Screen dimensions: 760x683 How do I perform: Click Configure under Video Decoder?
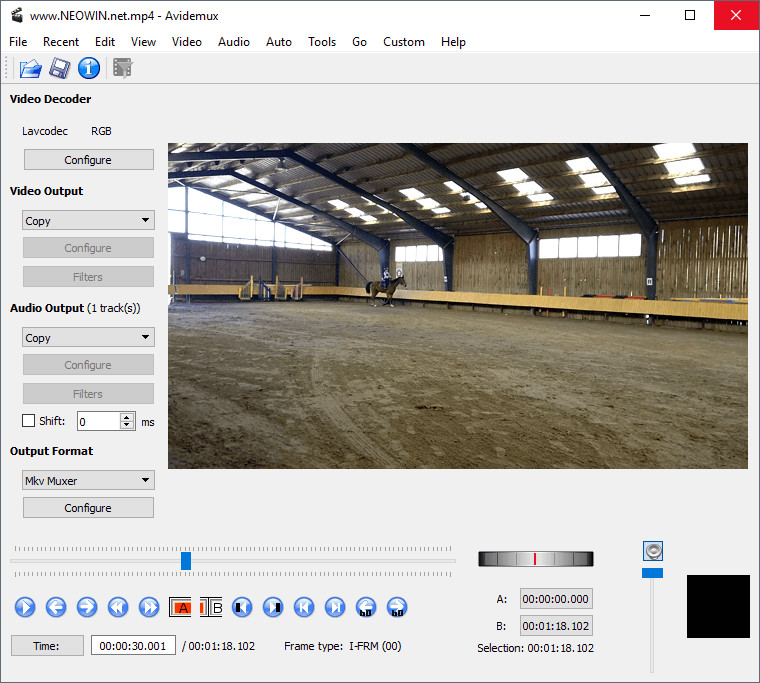88,160
